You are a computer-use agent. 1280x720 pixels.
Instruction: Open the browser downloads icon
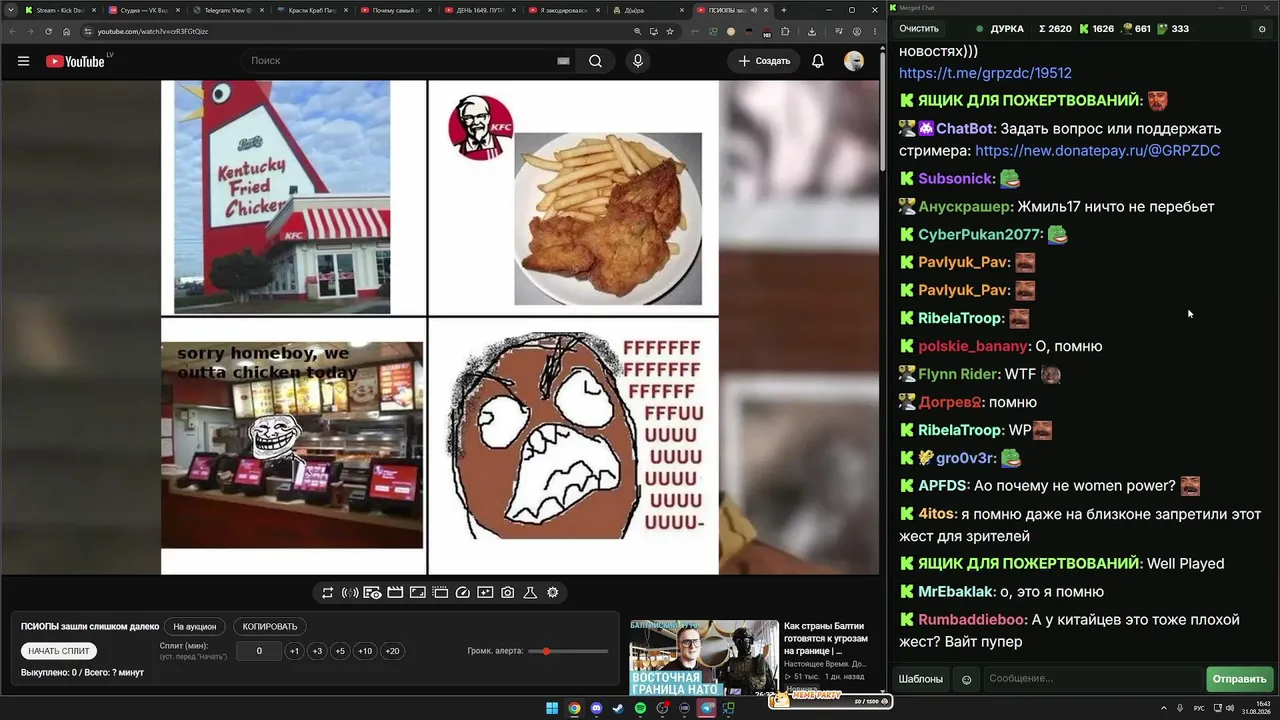tap(812, 31)
